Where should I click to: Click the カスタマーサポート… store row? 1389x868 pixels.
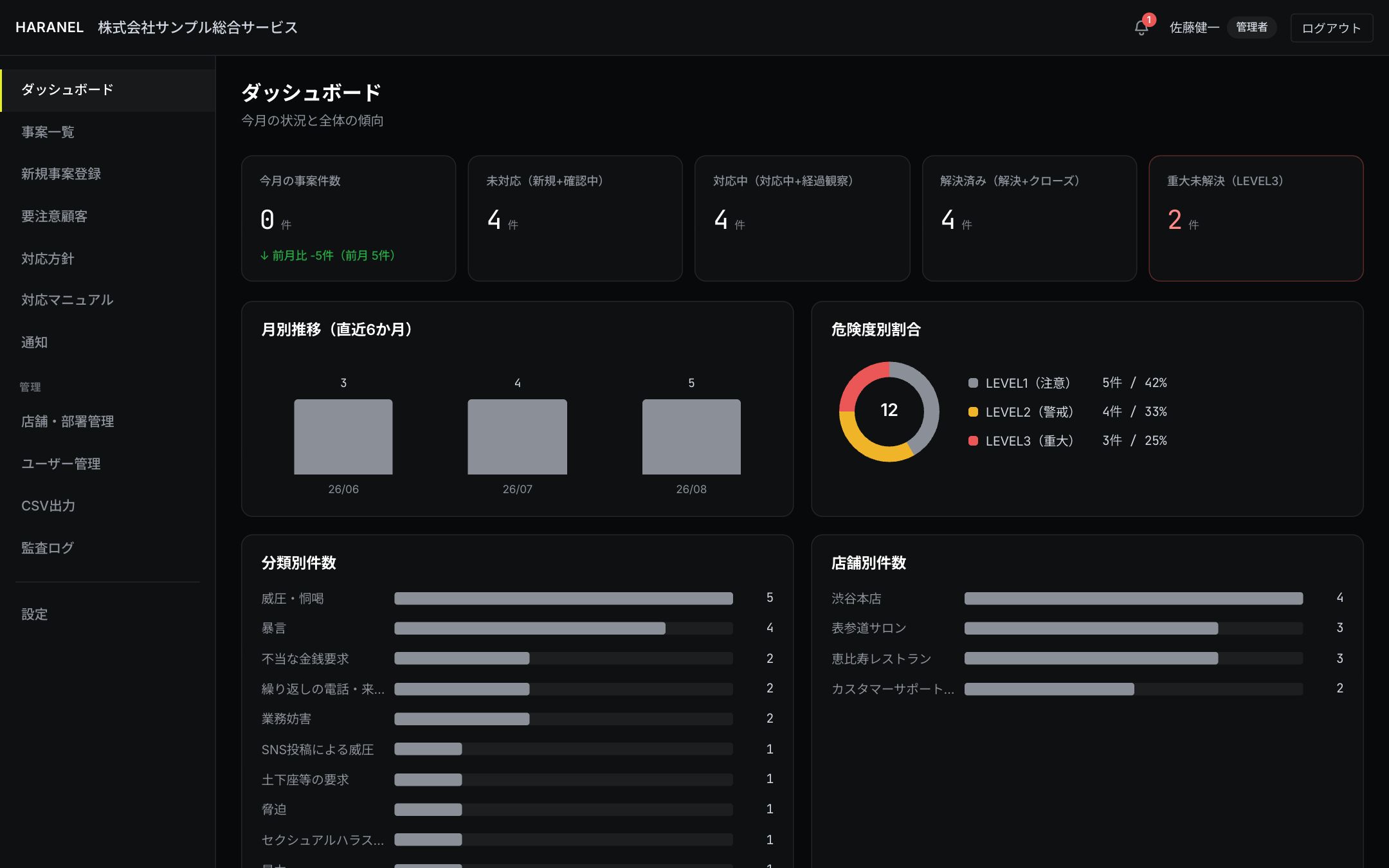tap(1087, 689)
